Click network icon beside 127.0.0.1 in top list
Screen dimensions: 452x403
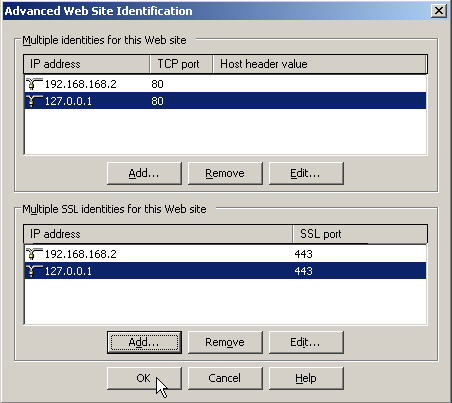[x=34, y=101]
